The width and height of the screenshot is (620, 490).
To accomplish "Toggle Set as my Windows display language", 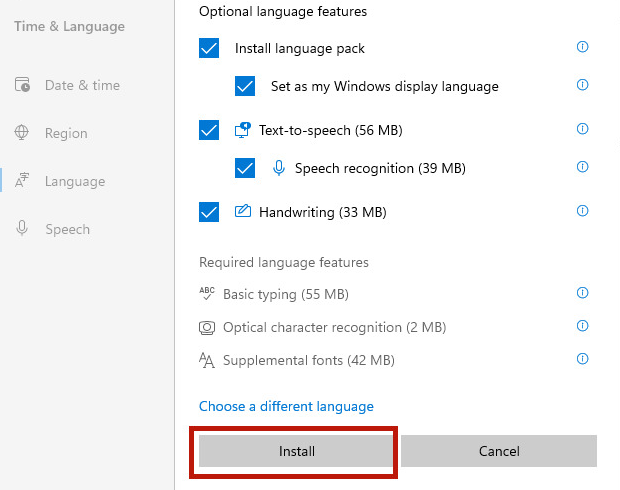I will tap(245, 86).
